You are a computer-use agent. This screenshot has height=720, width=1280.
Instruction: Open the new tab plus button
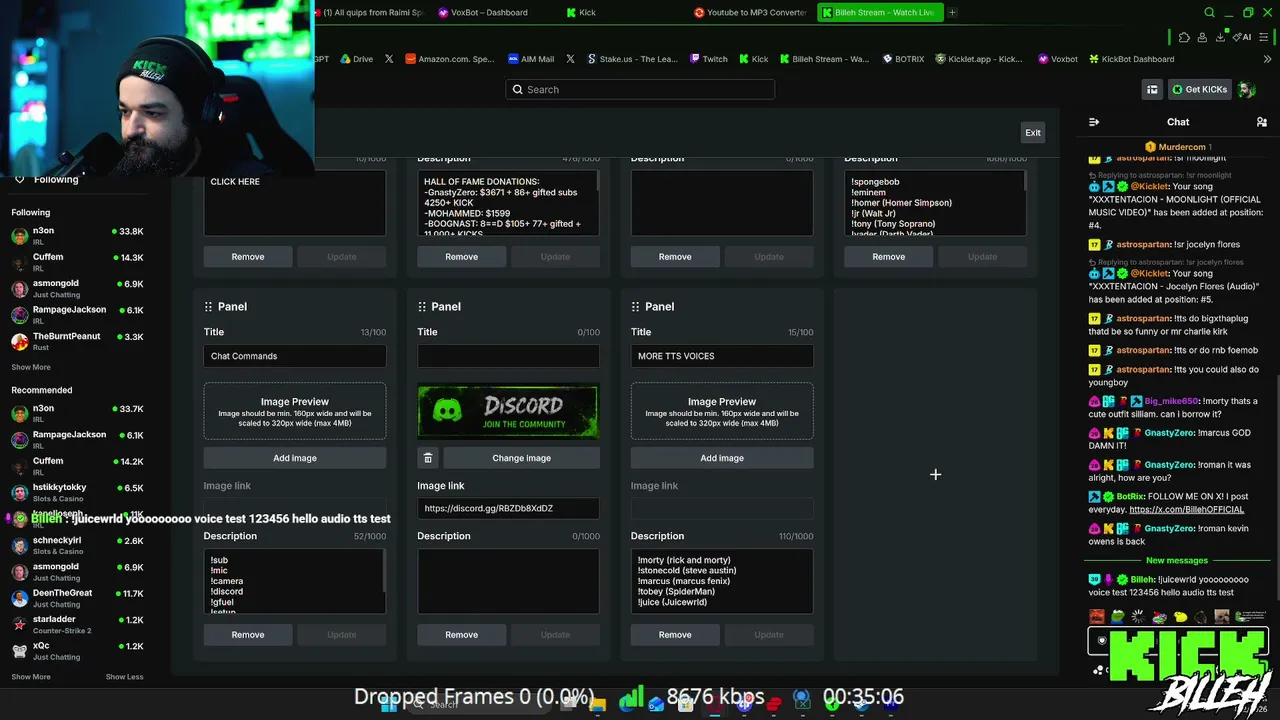click(x=952, y=13)
